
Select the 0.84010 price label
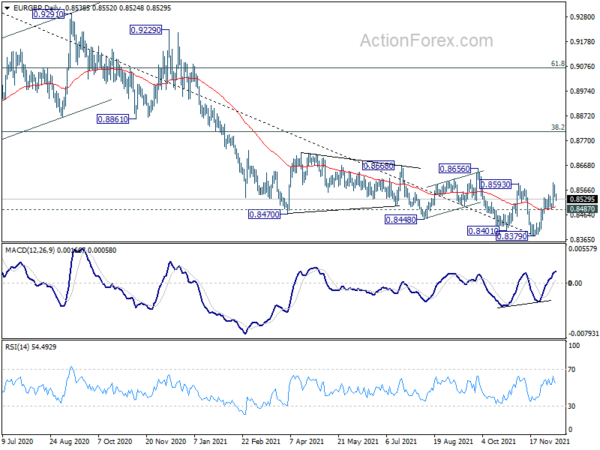point(483,231)
